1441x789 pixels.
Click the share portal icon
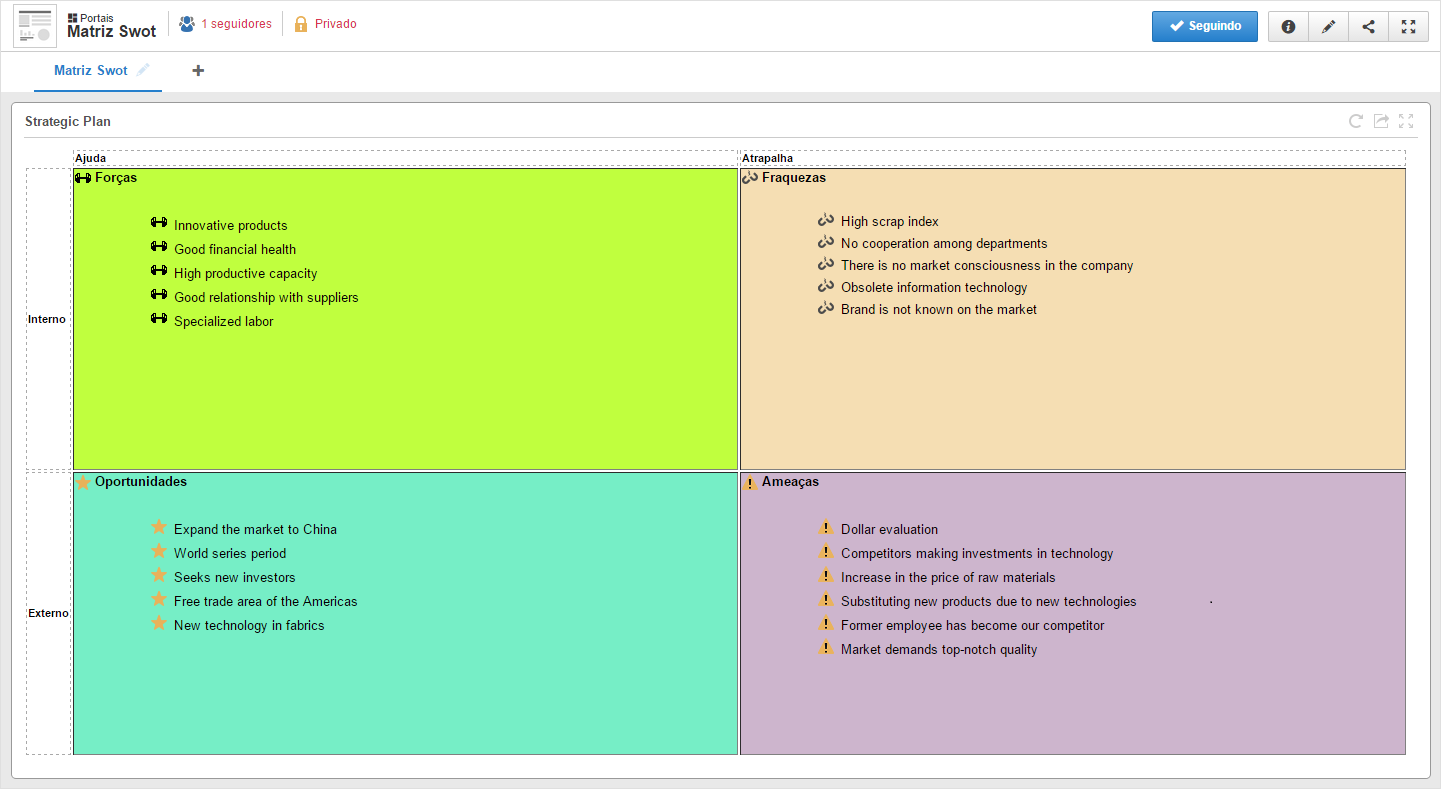[1368, 27]
